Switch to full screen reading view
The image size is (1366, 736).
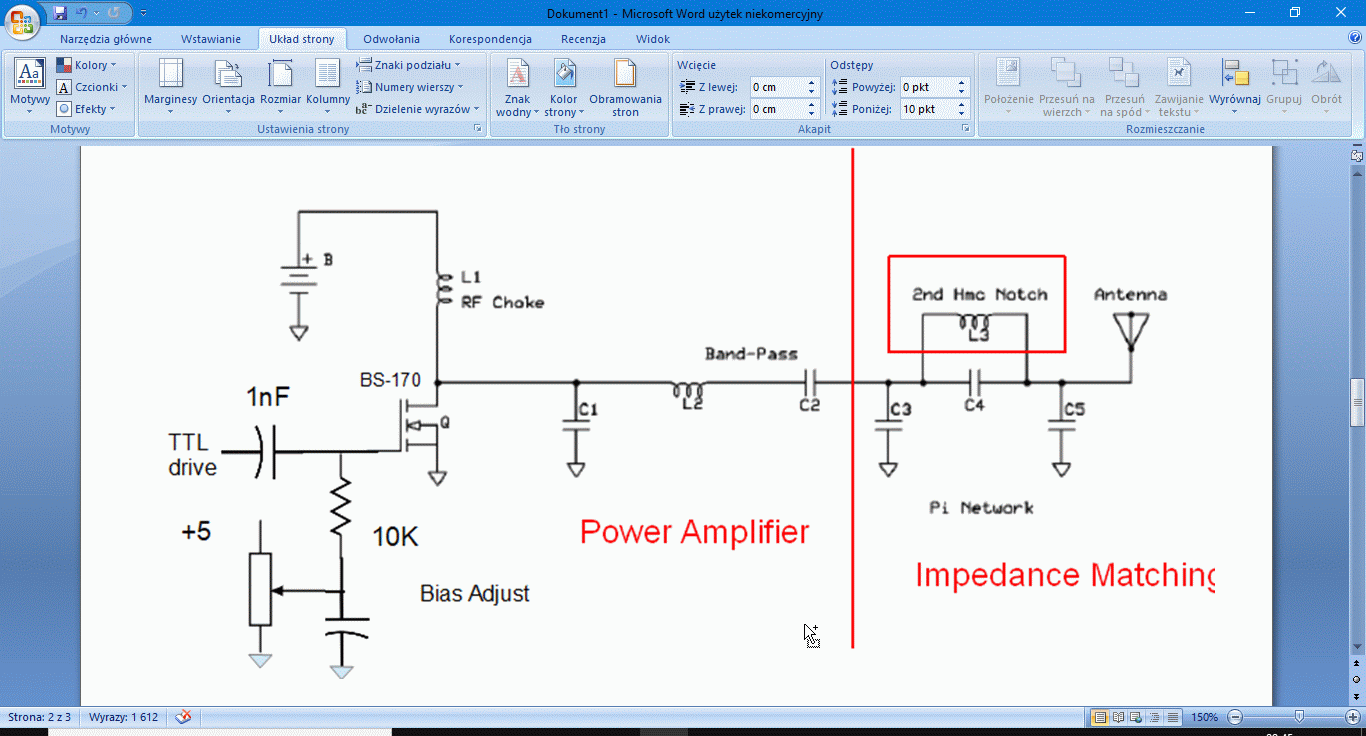point(1118,717)
